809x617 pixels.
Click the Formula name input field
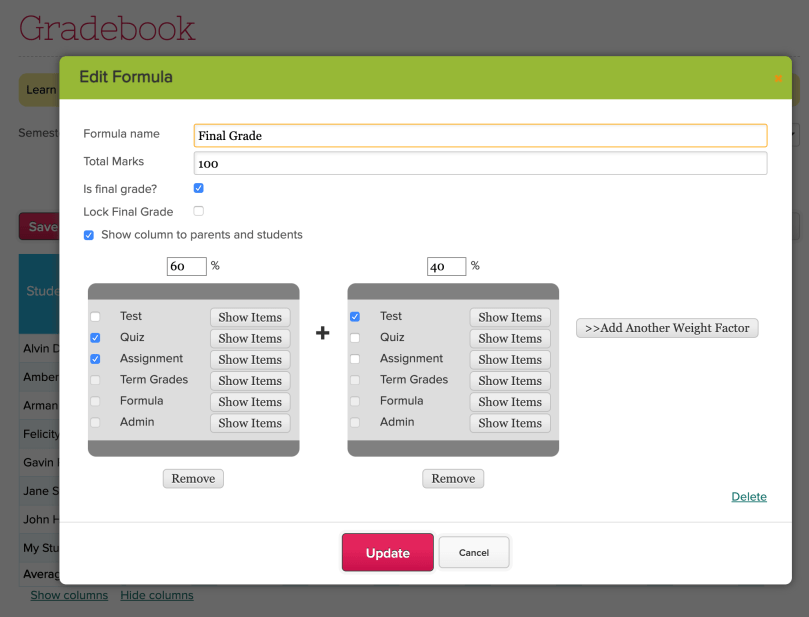pos(480,136)
